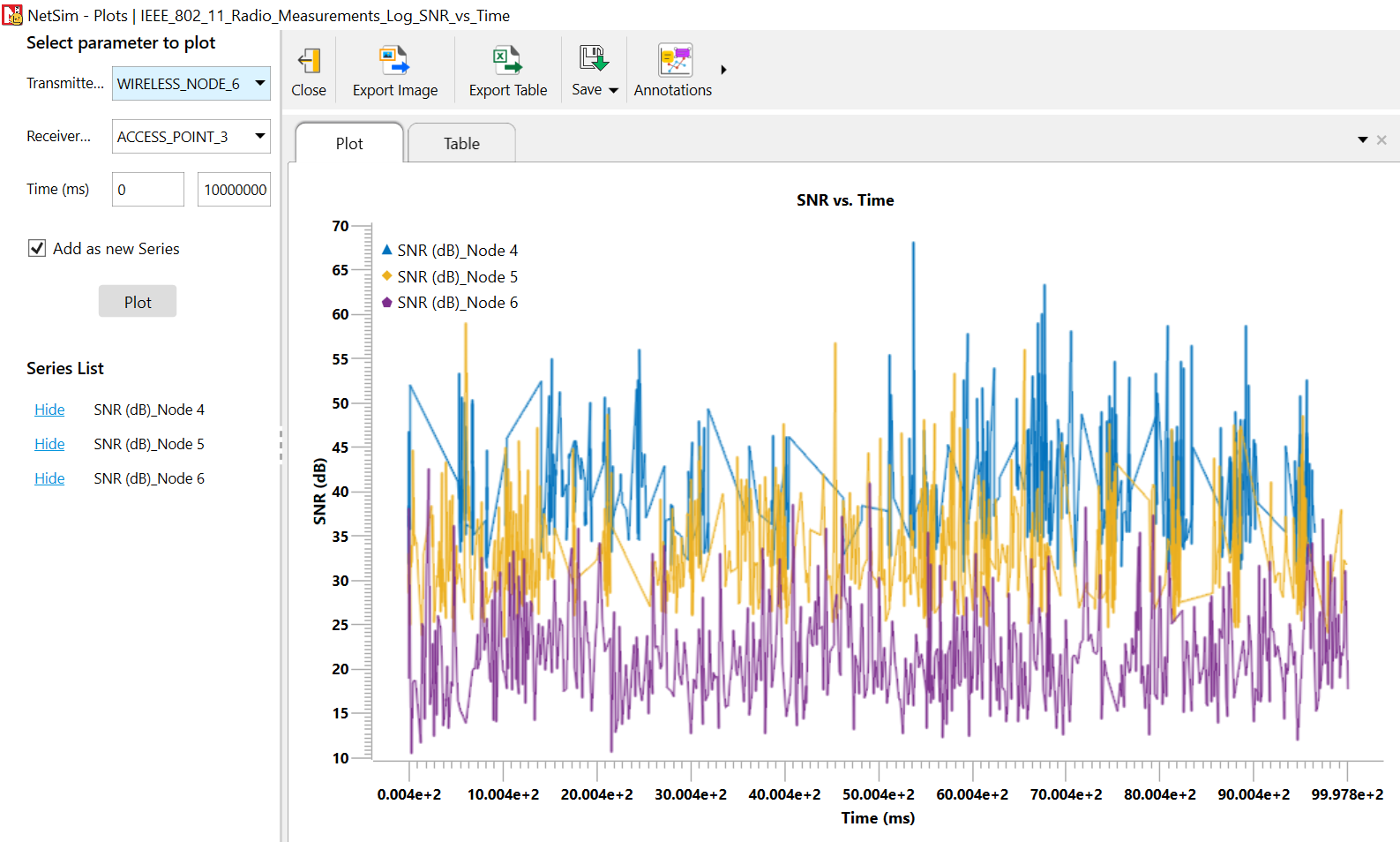Image resolution: width=1400 pixels, height=842 pixels.
Task: Hide the SNR (dB)_Node 5 series
Action: pyautogui.click(x=49, y=444)
